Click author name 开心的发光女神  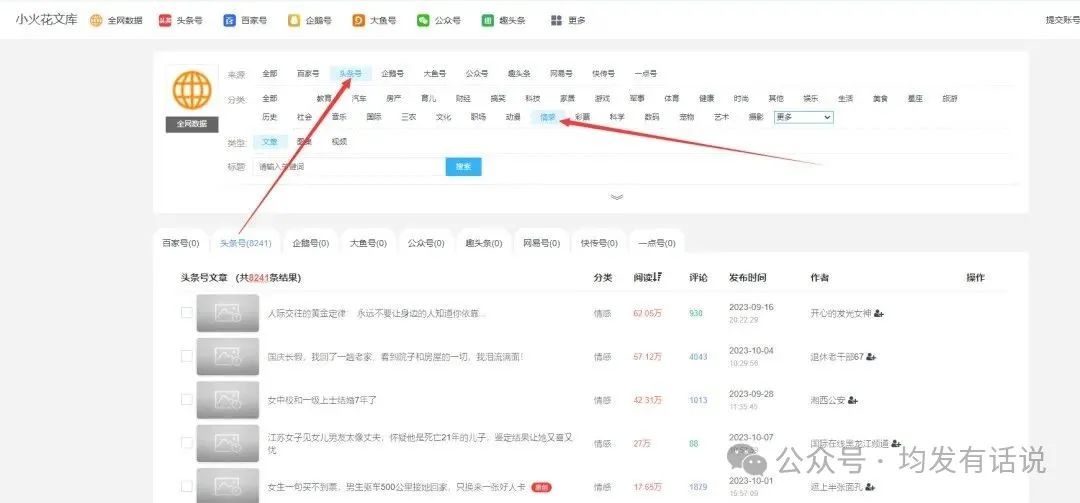[840, 314]
